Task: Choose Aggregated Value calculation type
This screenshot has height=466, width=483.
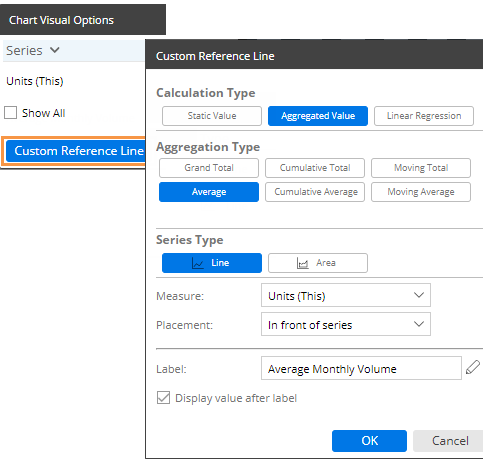Action: [318, 116]
